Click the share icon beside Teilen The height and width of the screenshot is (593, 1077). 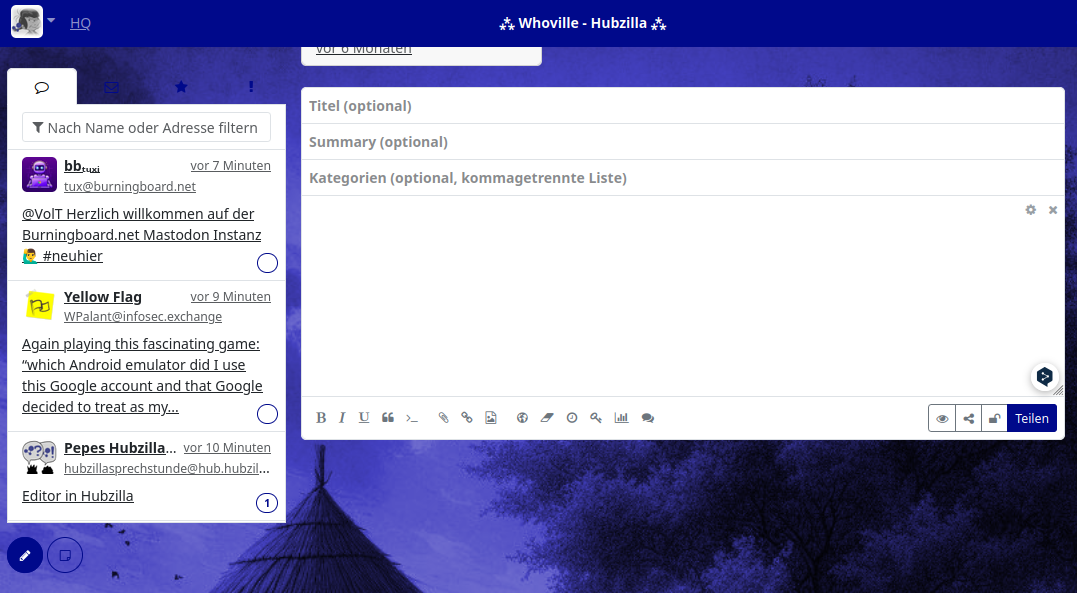point(968,418)
